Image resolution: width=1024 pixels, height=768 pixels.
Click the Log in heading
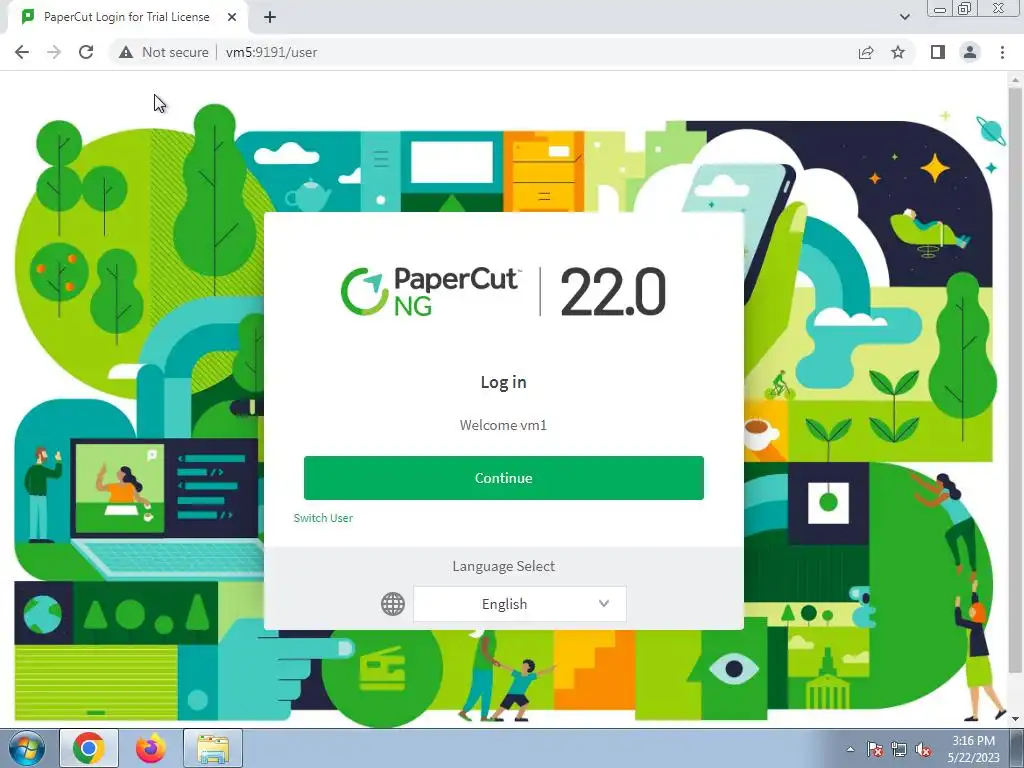click(504, 382)
